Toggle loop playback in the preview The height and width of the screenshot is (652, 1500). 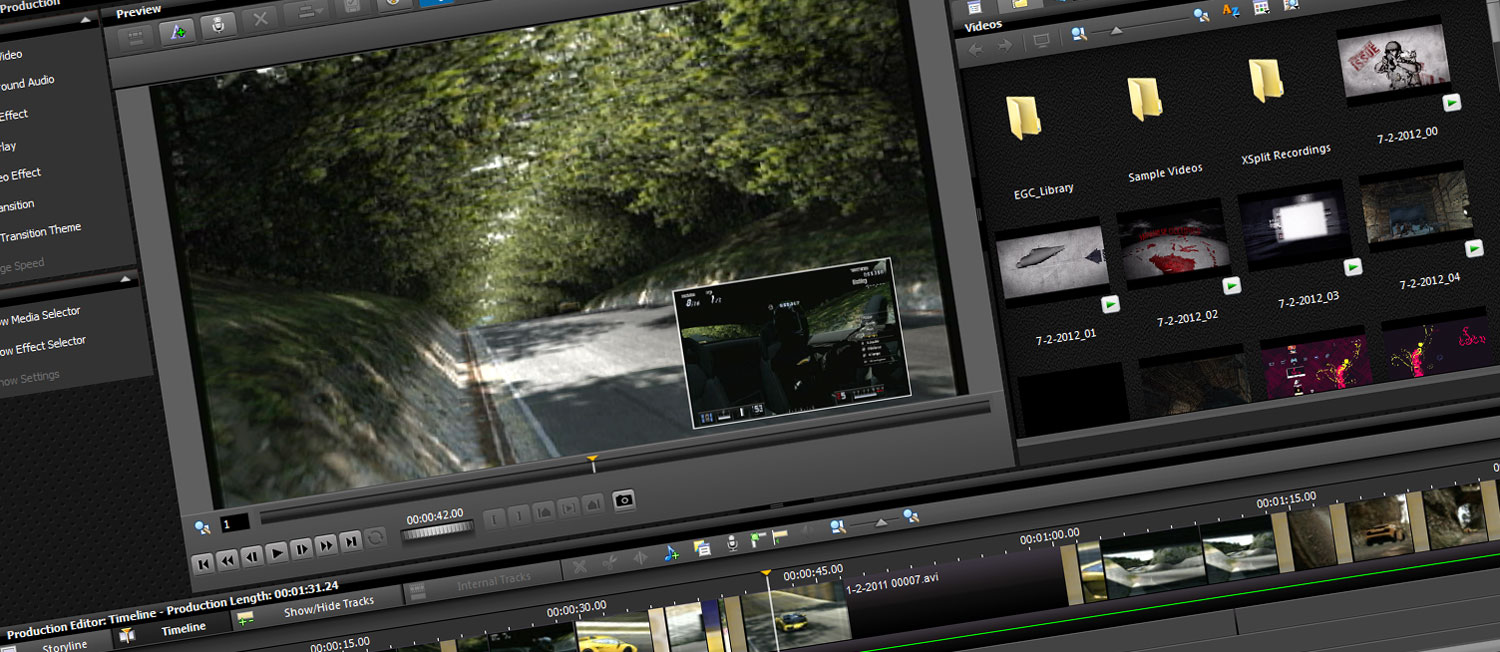tap(375, 537)
